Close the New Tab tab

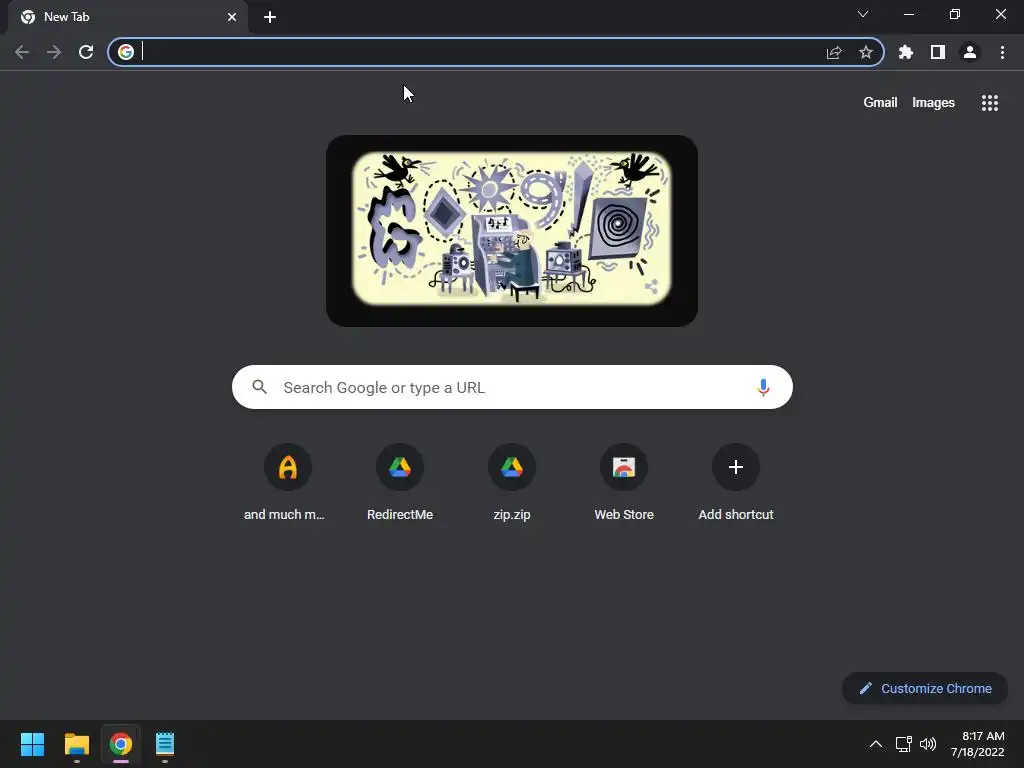click(x=232, y=17)
